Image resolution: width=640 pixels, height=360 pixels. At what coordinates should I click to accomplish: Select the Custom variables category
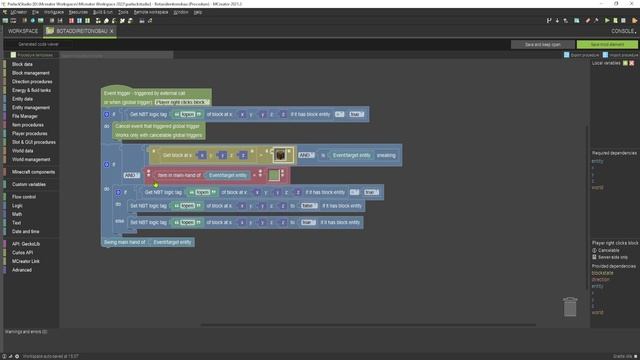click(x=29, y=184)
